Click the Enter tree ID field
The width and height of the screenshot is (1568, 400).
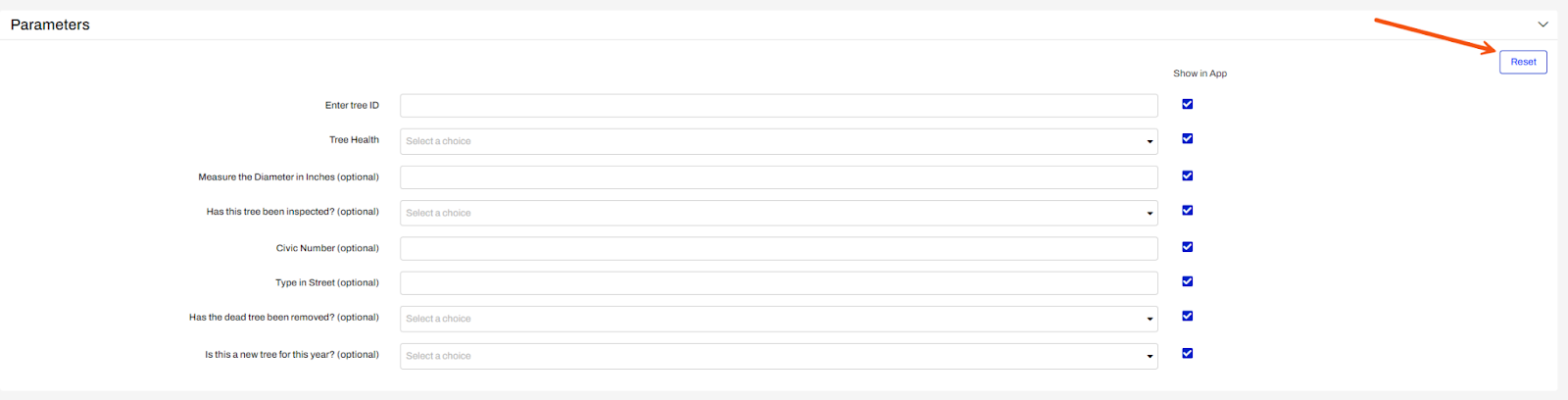[778, 106]
